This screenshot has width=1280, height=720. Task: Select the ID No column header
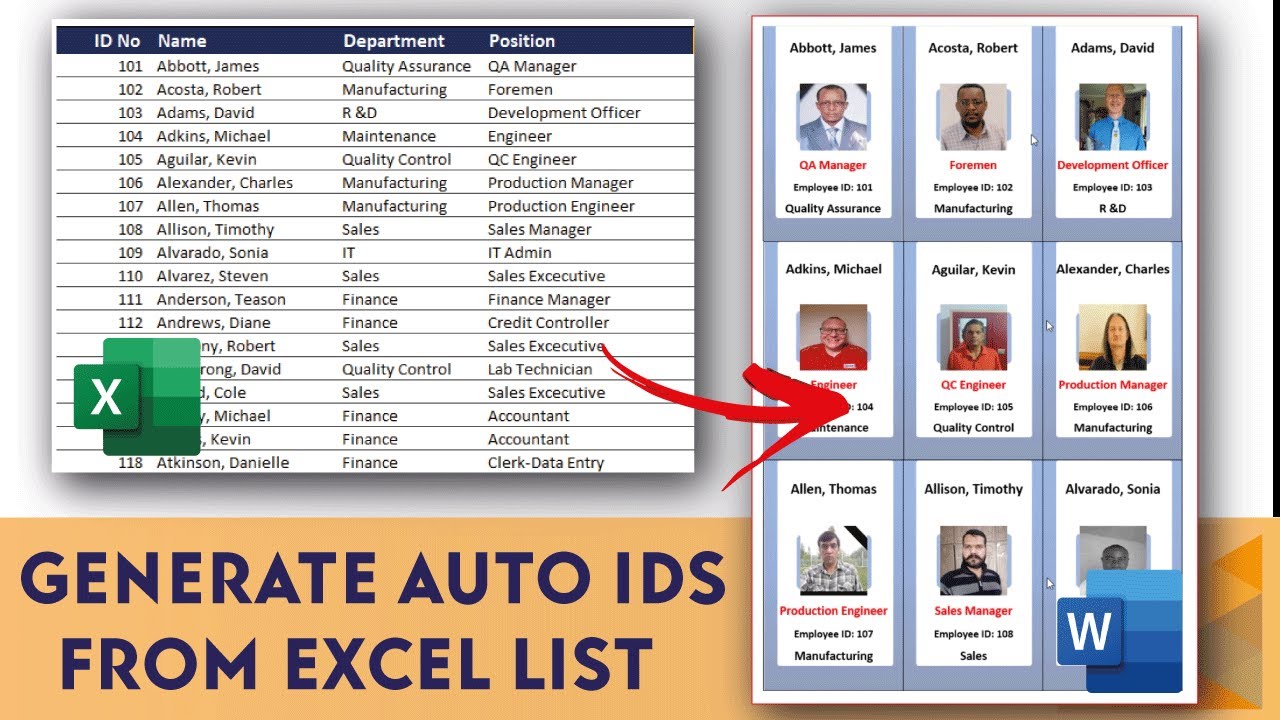click(x=117, y=41)
